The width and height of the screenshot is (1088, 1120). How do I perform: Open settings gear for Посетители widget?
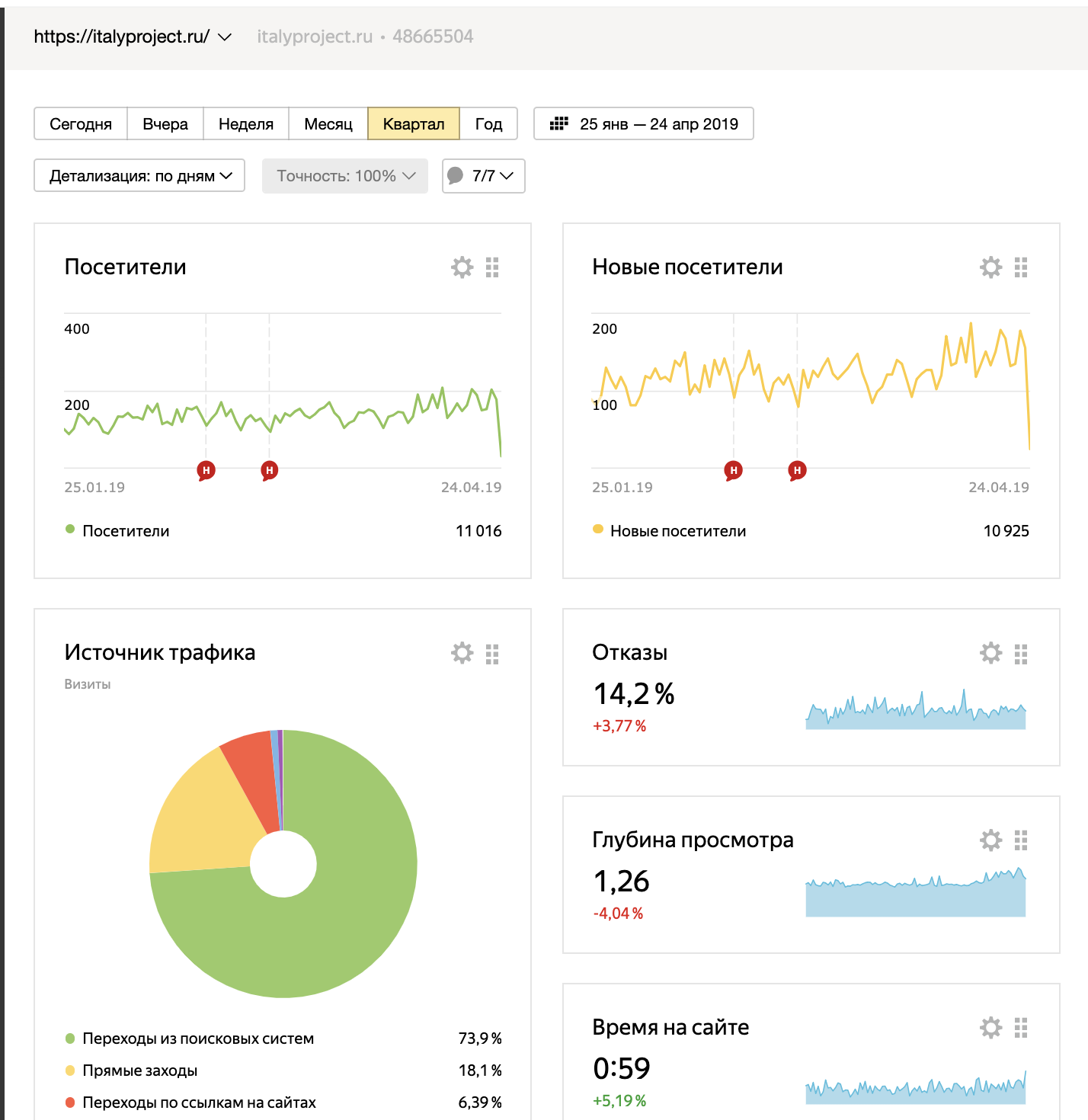coord(462,267)
